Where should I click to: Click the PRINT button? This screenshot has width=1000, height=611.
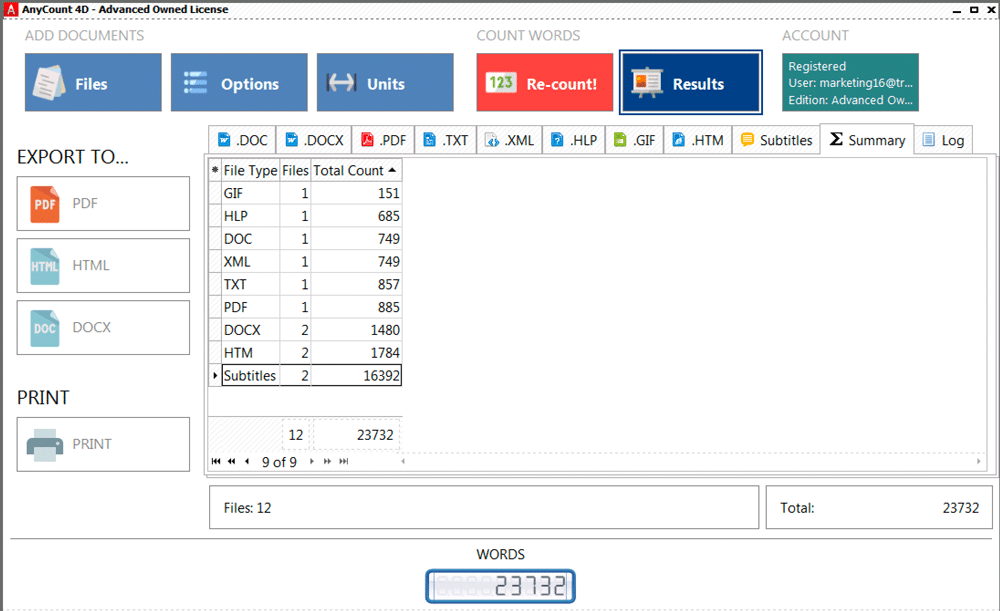coord(103,444)
